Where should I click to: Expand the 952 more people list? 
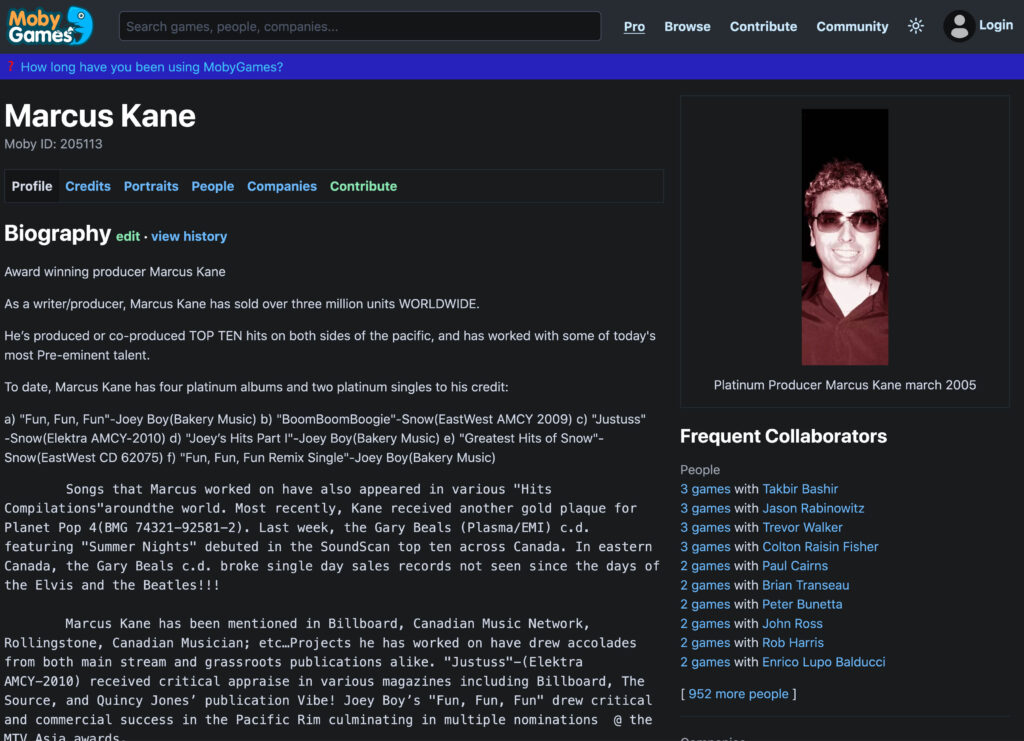[x=739, y=694]
